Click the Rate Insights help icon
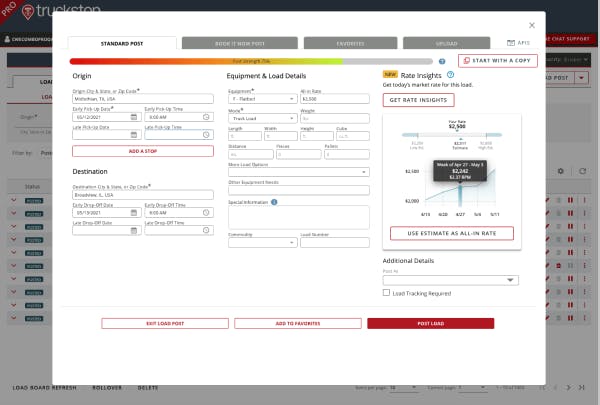The width and height of the screenshot is (600, 405). pyautogui.click(x=451, y=74)
